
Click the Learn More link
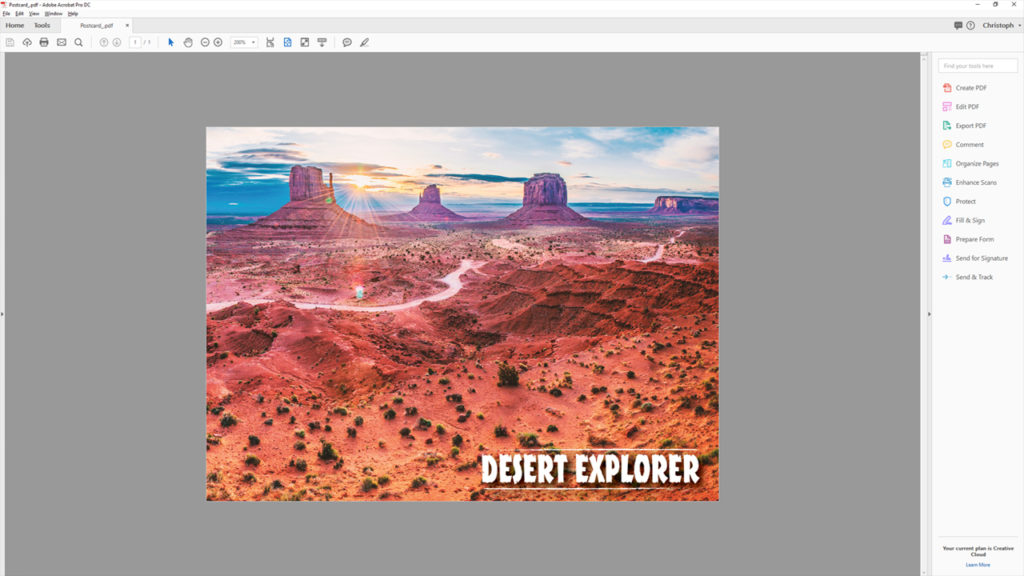coord(976,566)
